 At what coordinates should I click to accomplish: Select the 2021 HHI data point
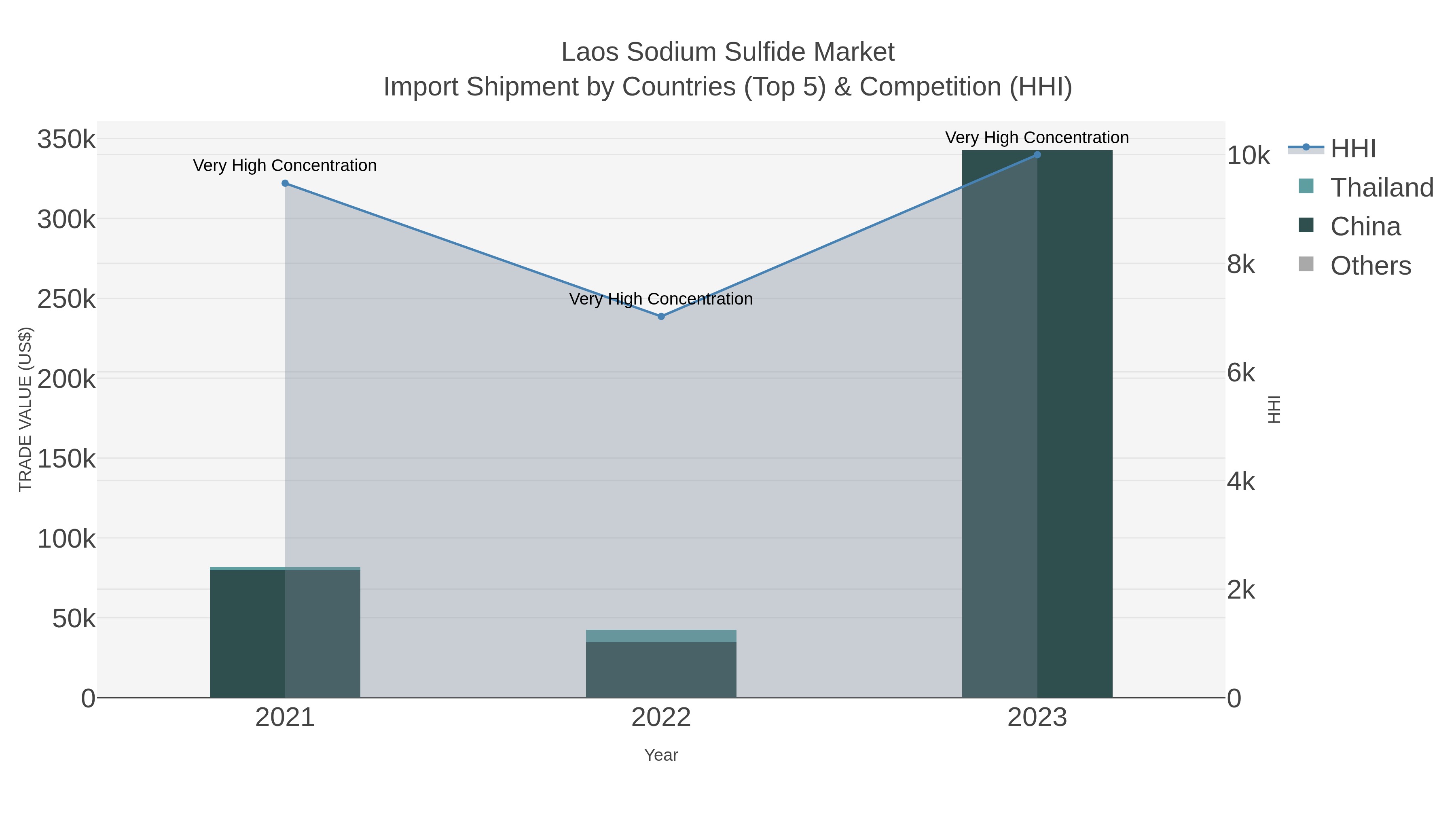(285, 183)
